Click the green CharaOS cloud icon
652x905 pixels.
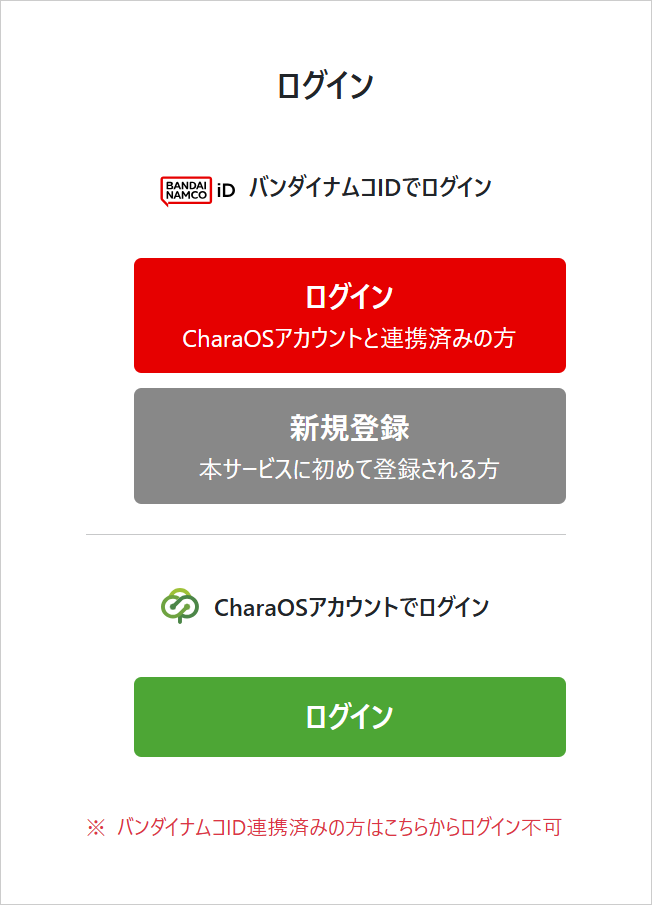181,606
